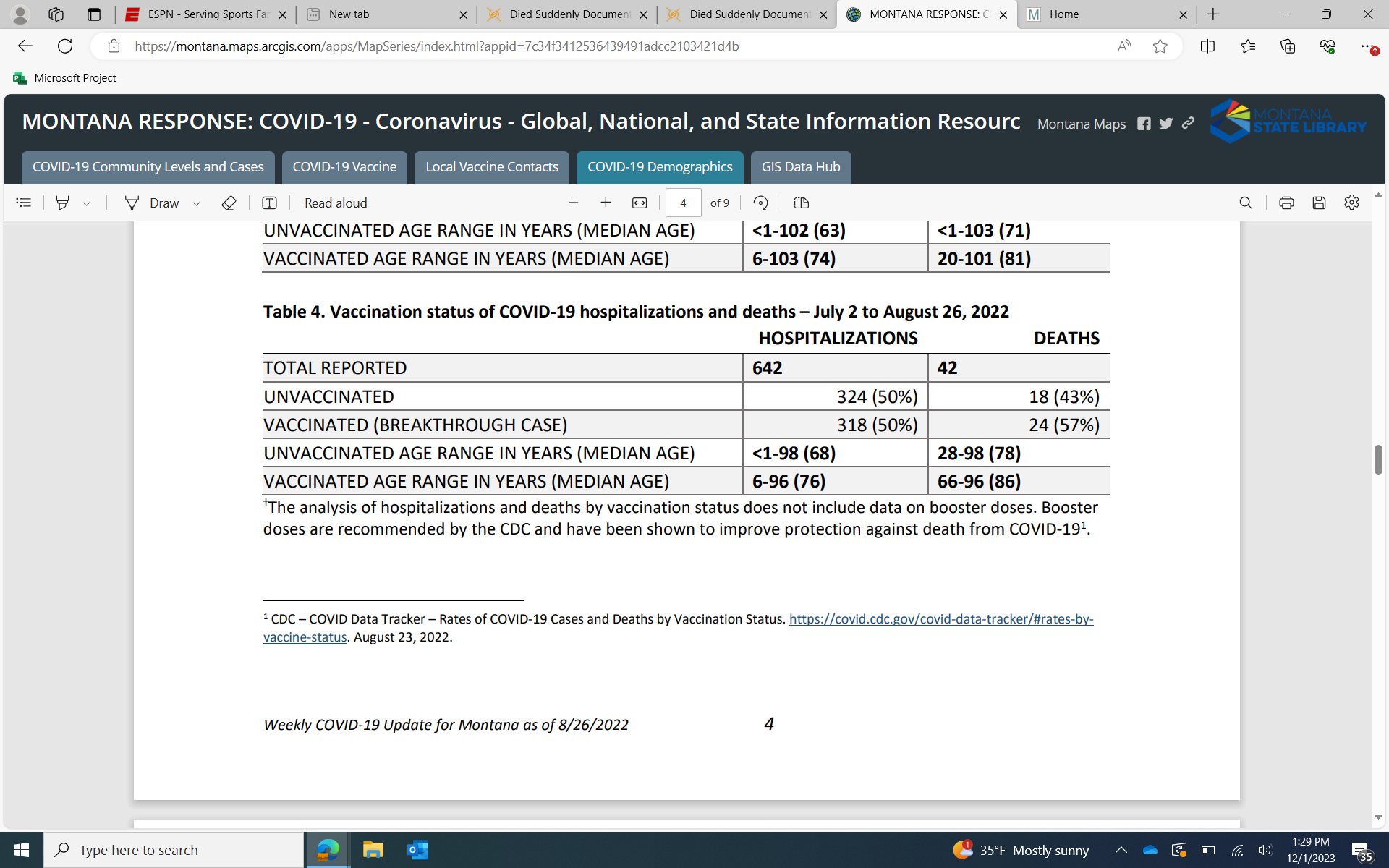Viewport: 1389px width, 868px height.
Task: Switch to the COVID-19 Vaccine tab
Action: point(344,167)
